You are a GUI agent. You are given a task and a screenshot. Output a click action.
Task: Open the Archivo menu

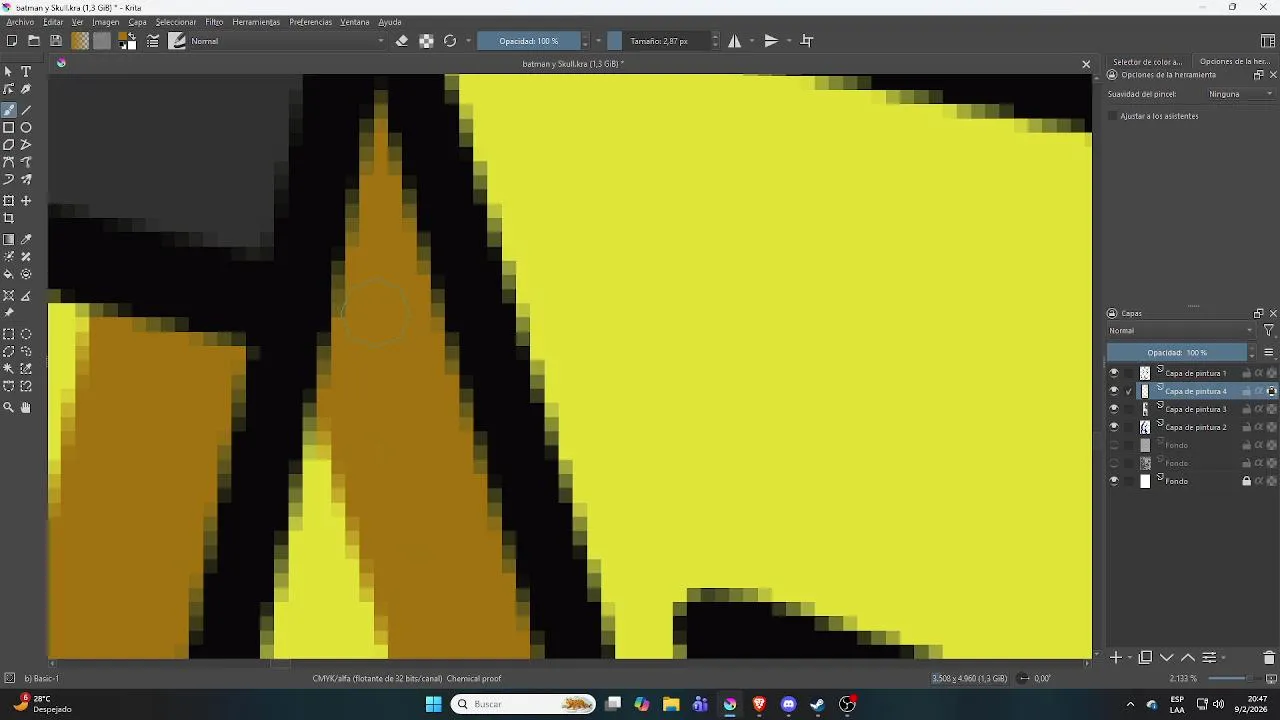click(x=20, y=22)
